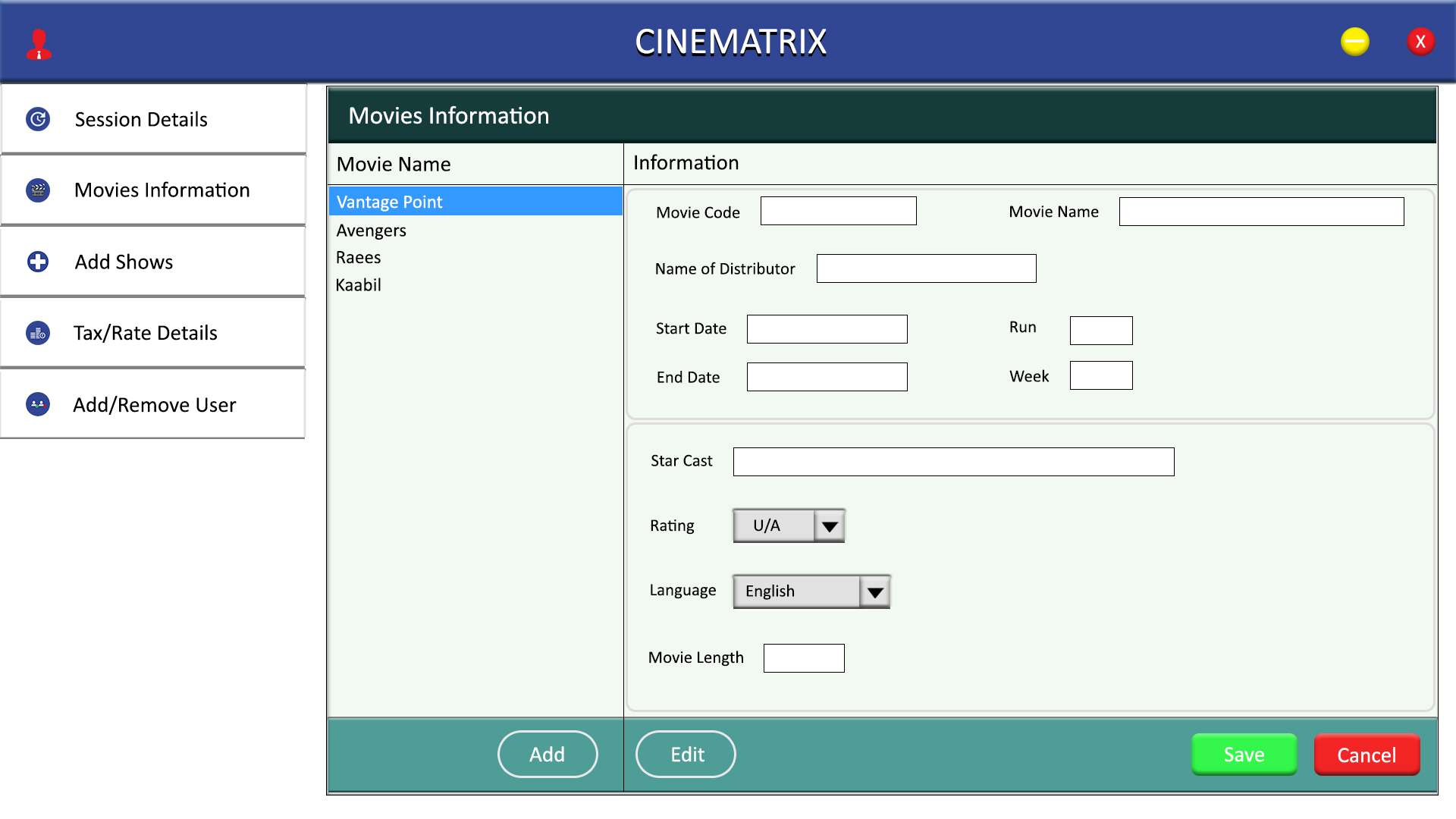
Task: Expand the Language English dropdown
Action: (812, 591)
